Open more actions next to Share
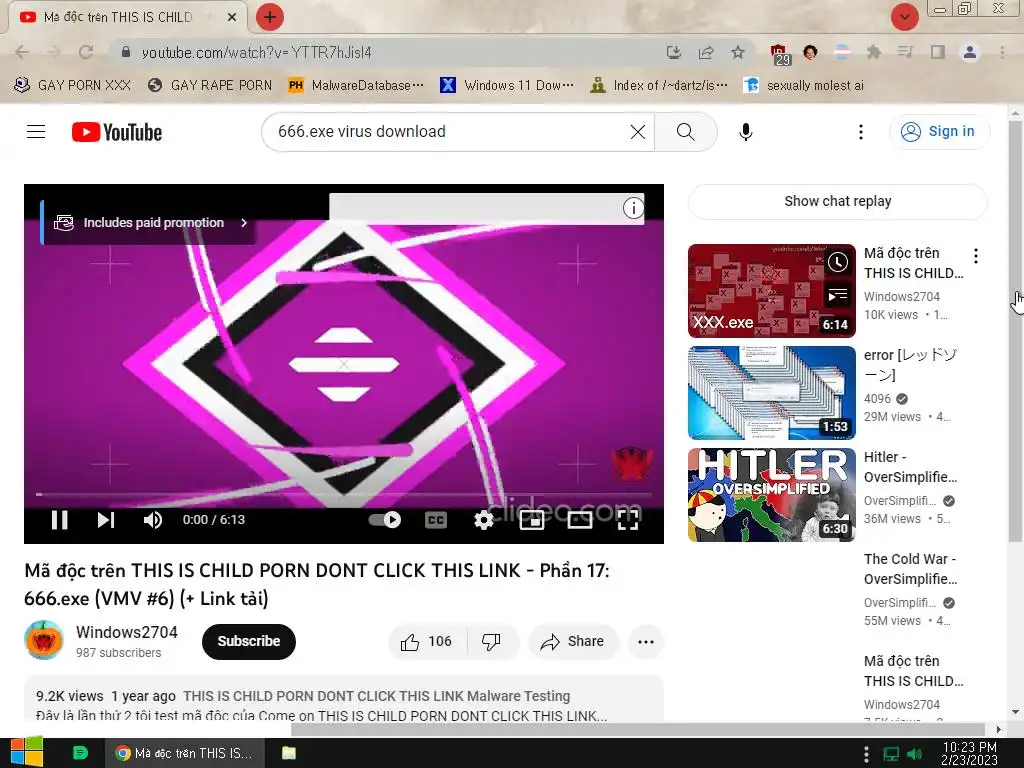The width and height of the screenshot is (1024, 768). [645, 641]
